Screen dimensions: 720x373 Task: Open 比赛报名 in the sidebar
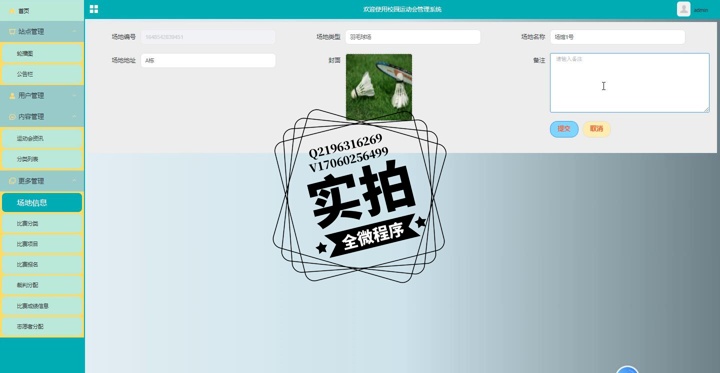(x=42, y=265)
